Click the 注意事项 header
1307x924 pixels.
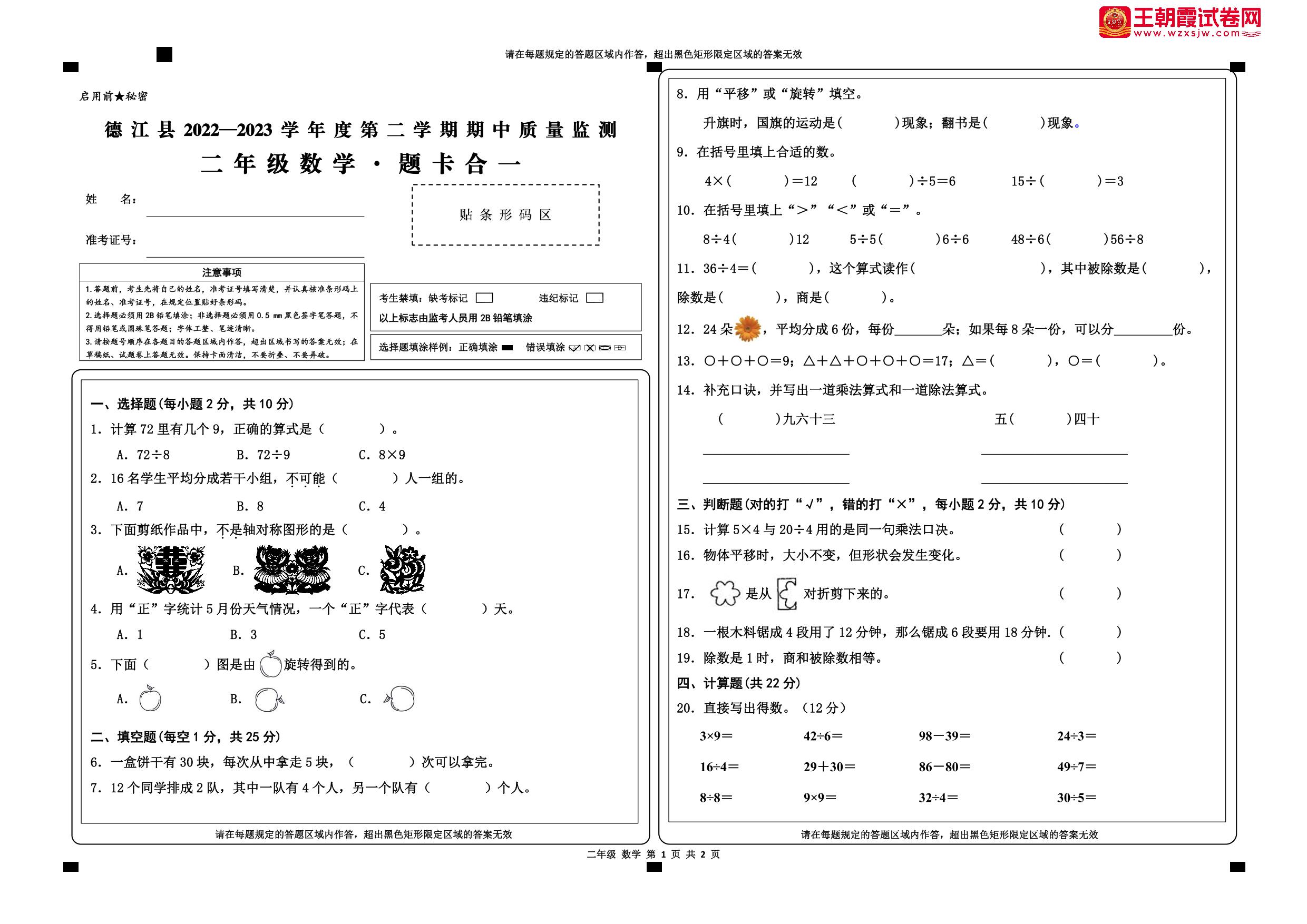coord(221,272)
